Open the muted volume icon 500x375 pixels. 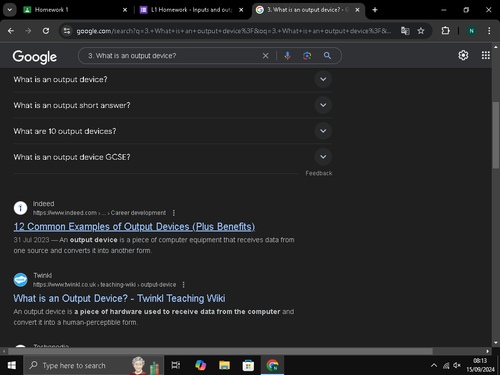[x=457, y=366]
